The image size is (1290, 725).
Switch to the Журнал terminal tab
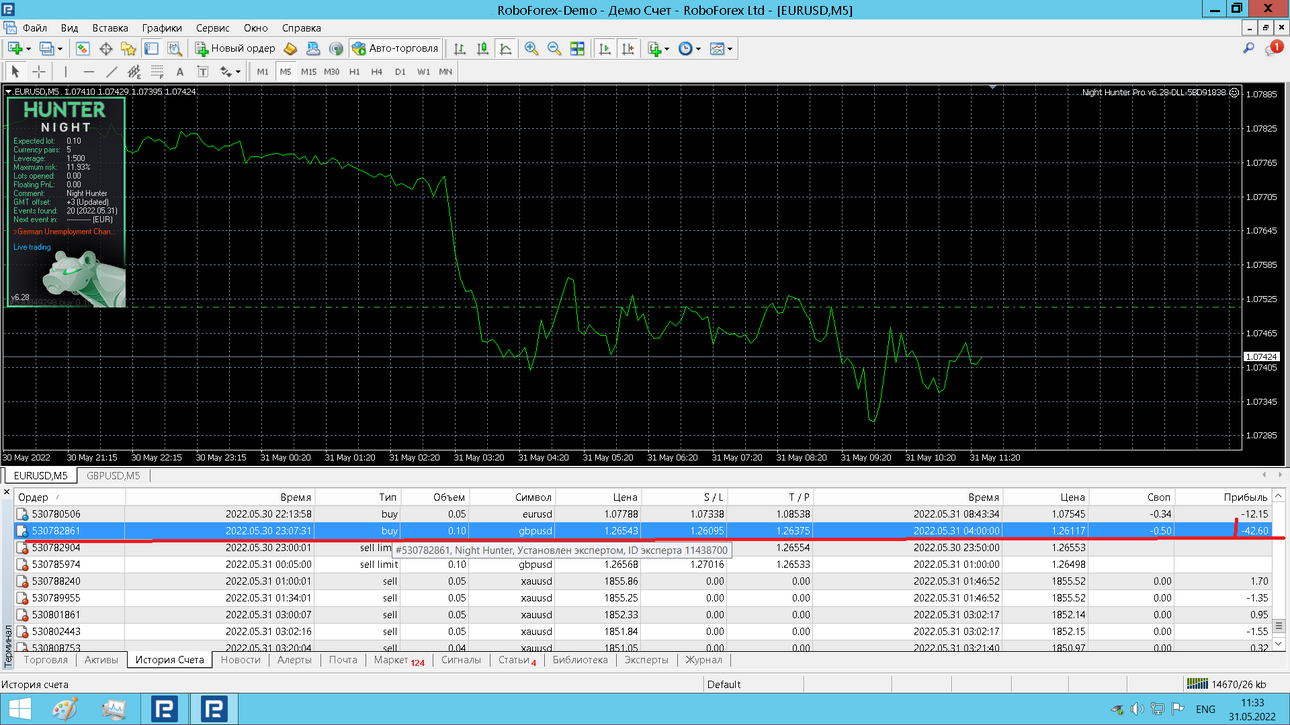click(704, 660)
